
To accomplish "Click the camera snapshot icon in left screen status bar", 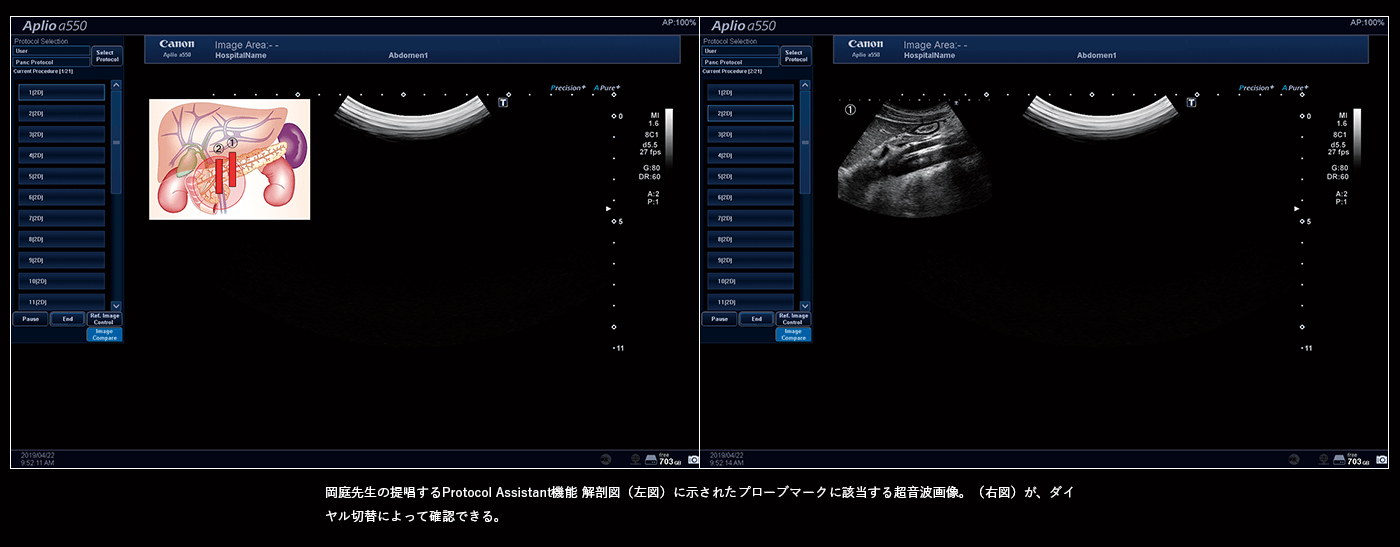I will coord(693,459).
